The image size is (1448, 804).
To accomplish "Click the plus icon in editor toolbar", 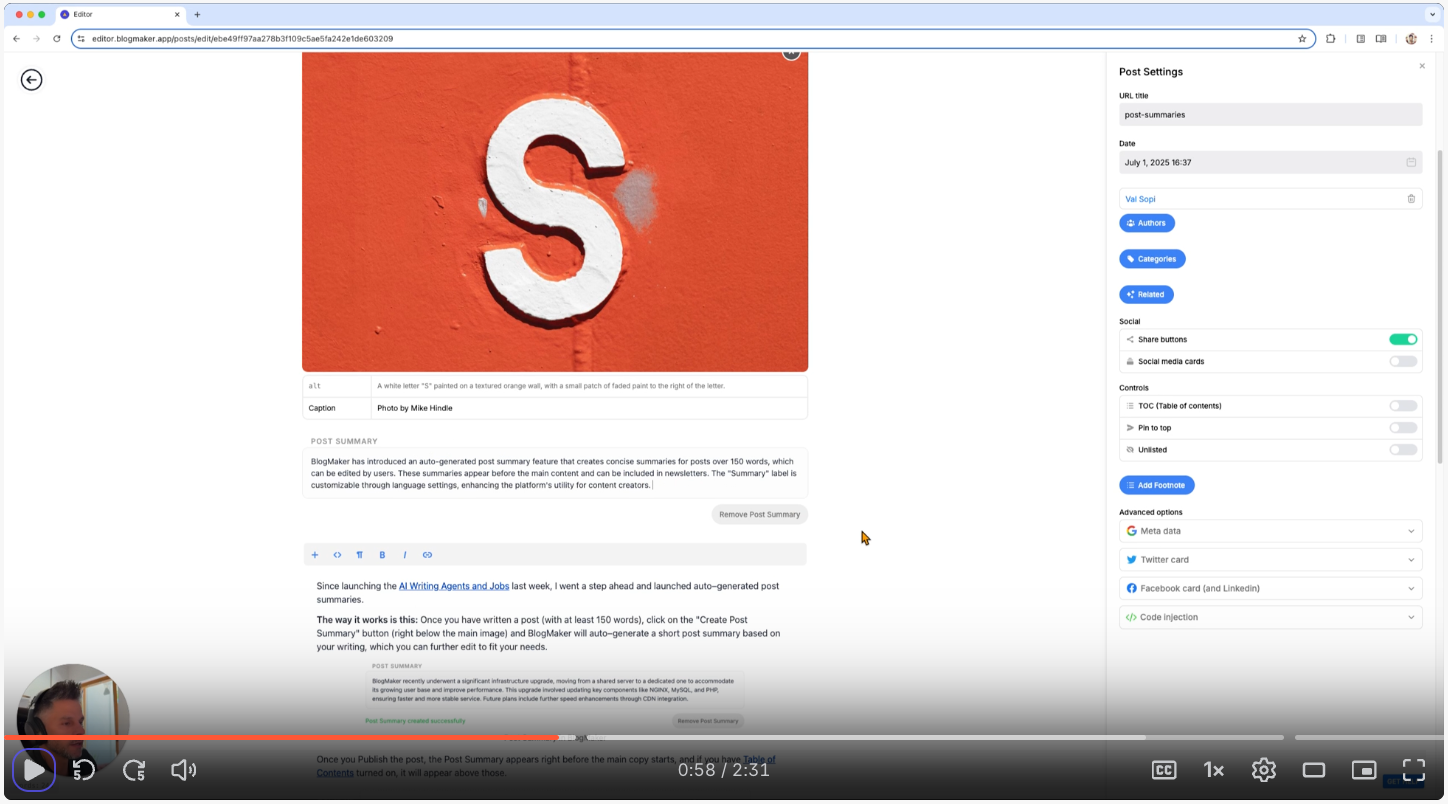I will tap(315, 555).
